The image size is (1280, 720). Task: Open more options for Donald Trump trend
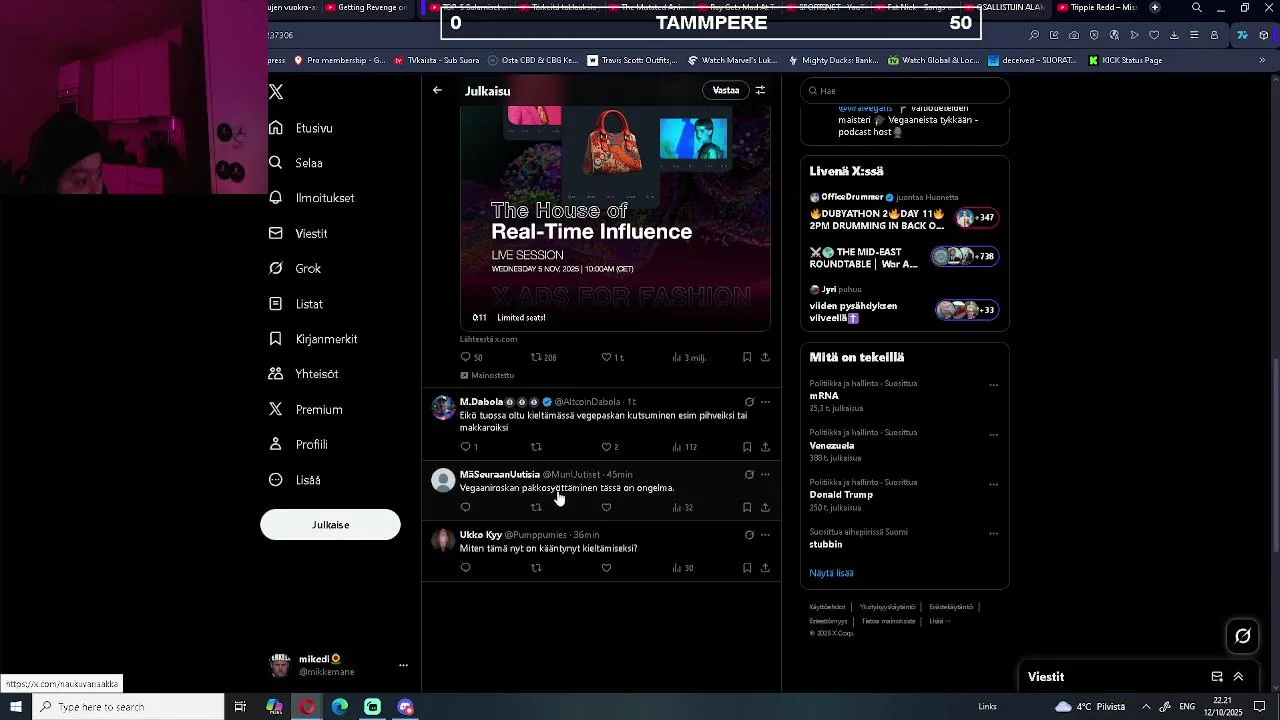pyautogui.click(x=993, y=484)
